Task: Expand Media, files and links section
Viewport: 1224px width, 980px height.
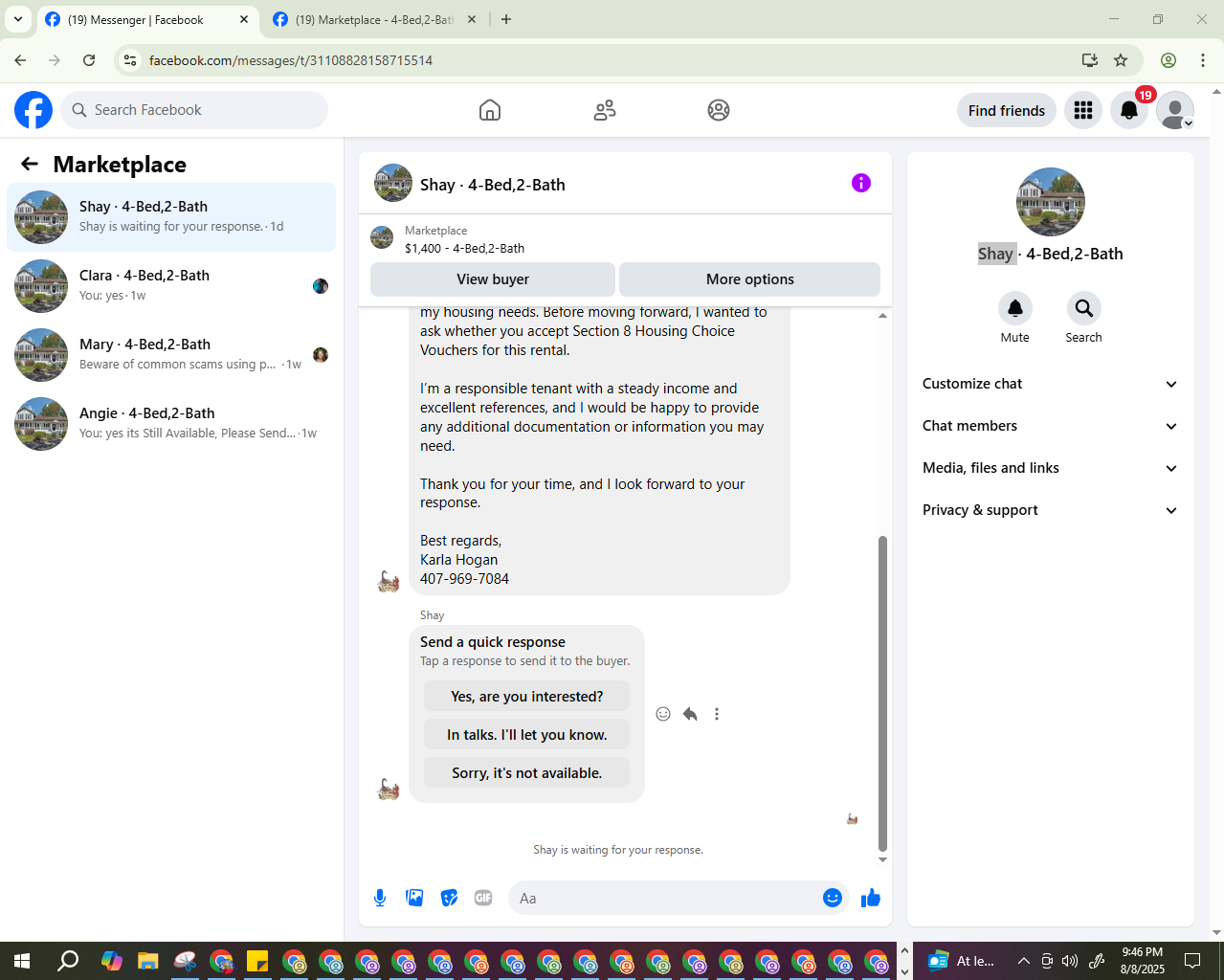Action: click(1050, 468)
